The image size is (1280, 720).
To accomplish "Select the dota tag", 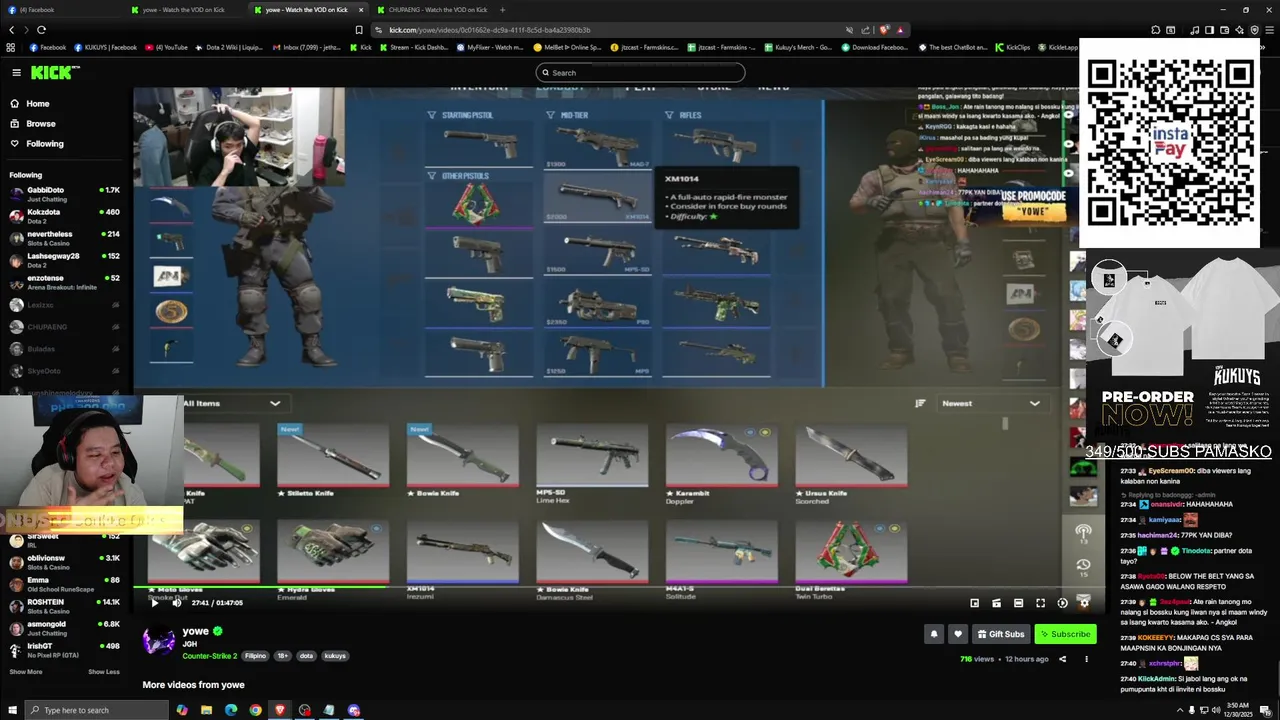I will point(306,656).
